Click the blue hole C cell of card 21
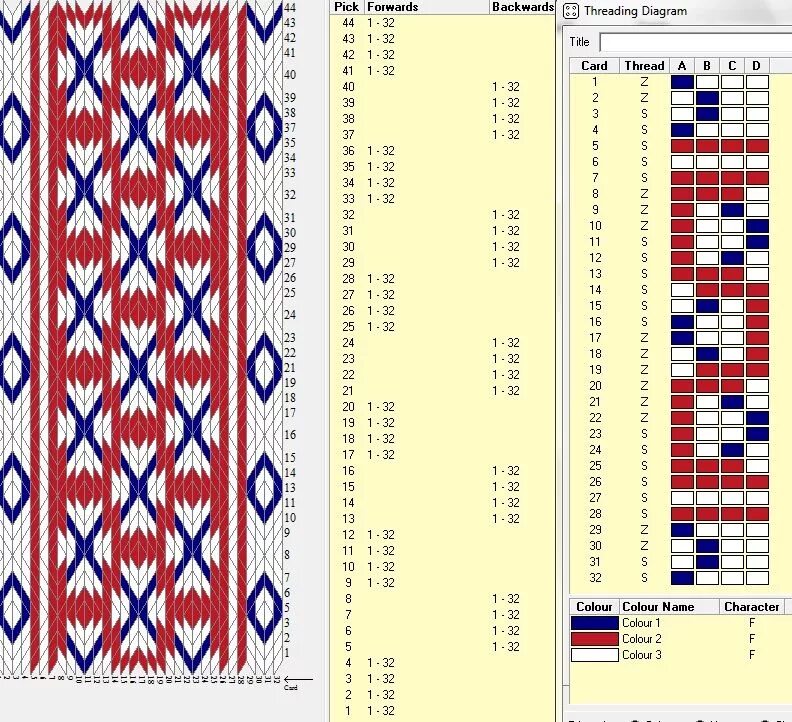 [x=732, y=402]
